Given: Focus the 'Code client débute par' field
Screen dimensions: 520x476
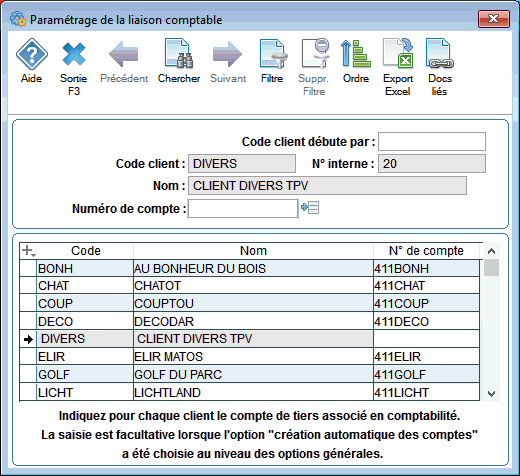Looking at the screenshot, I should click(432, 142).
